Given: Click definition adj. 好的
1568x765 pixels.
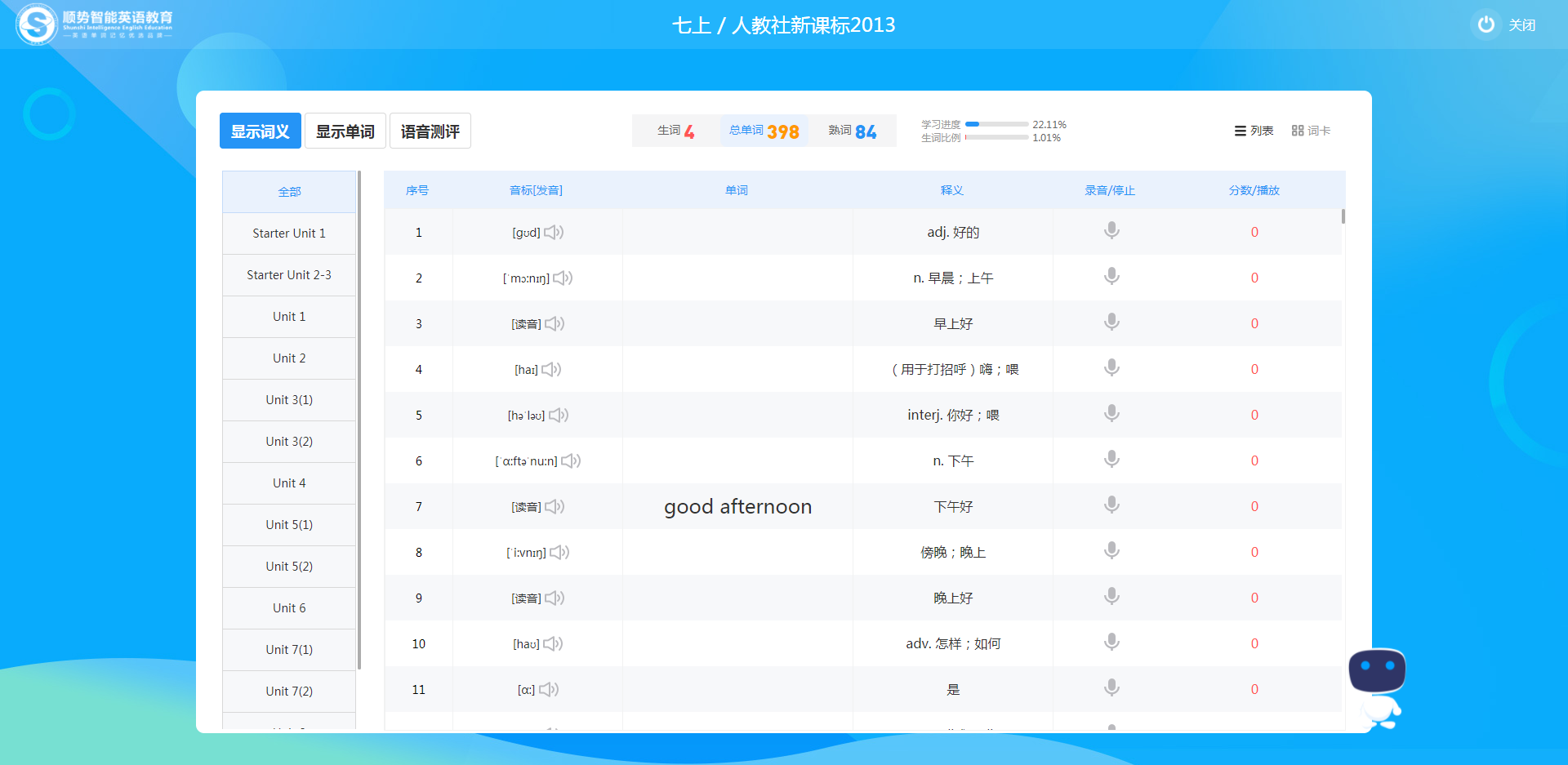Looking at the screenshot, I should [953, 233].
